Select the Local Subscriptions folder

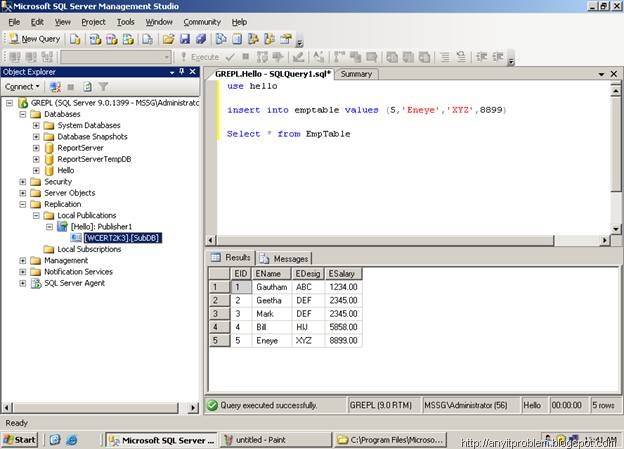pyautogui.click(x=89, y=249)
